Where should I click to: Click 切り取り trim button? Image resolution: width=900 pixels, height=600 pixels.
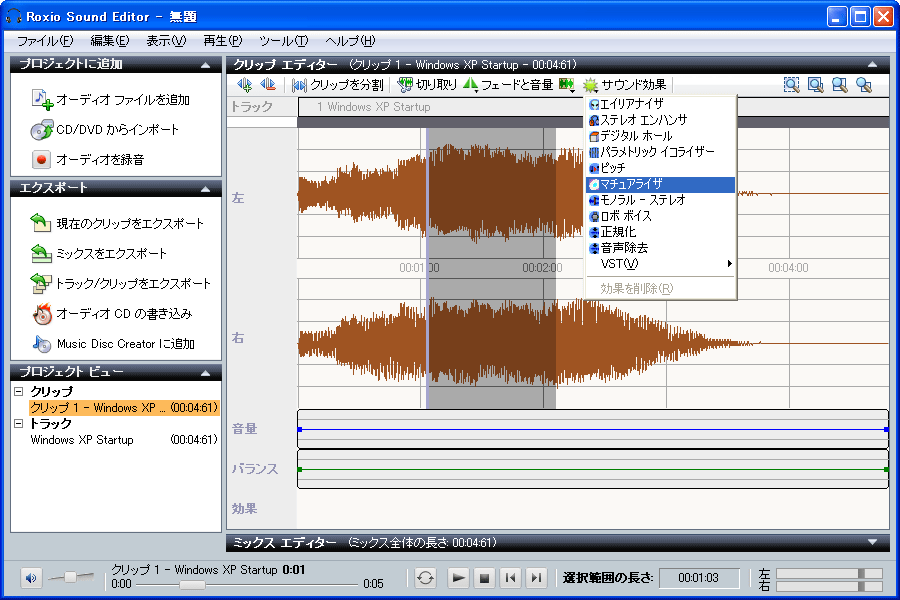(x=428, y=85)
